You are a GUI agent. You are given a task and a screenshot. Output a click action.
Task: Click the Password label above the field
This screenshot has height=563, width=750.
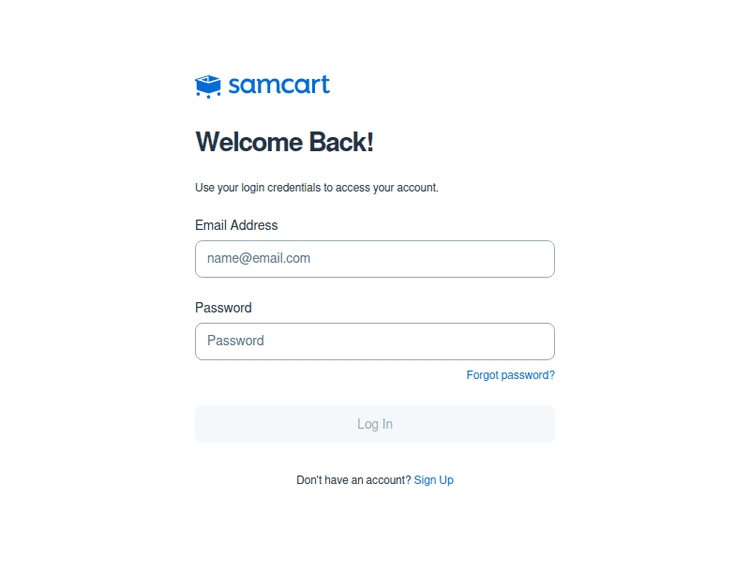223,307
